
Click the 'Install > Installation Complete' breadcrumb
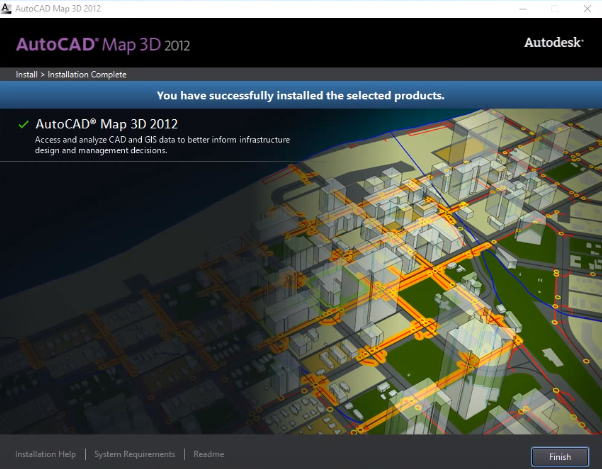pos(71,74)
